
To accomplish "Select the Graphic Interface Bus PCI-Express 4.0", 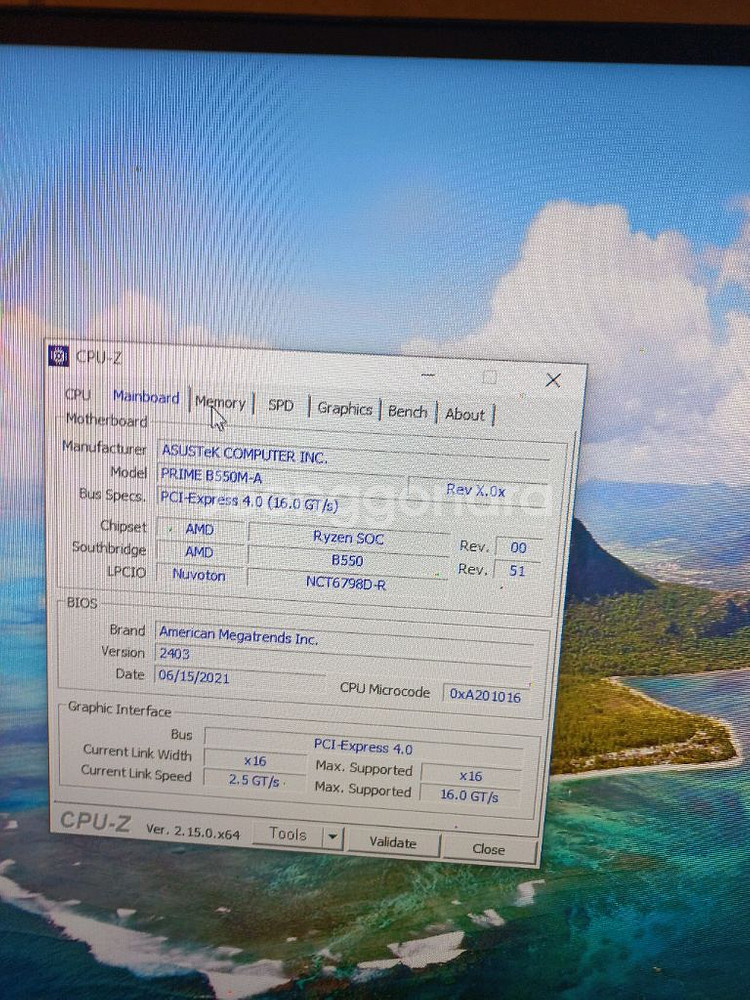I will coord(364,745).
